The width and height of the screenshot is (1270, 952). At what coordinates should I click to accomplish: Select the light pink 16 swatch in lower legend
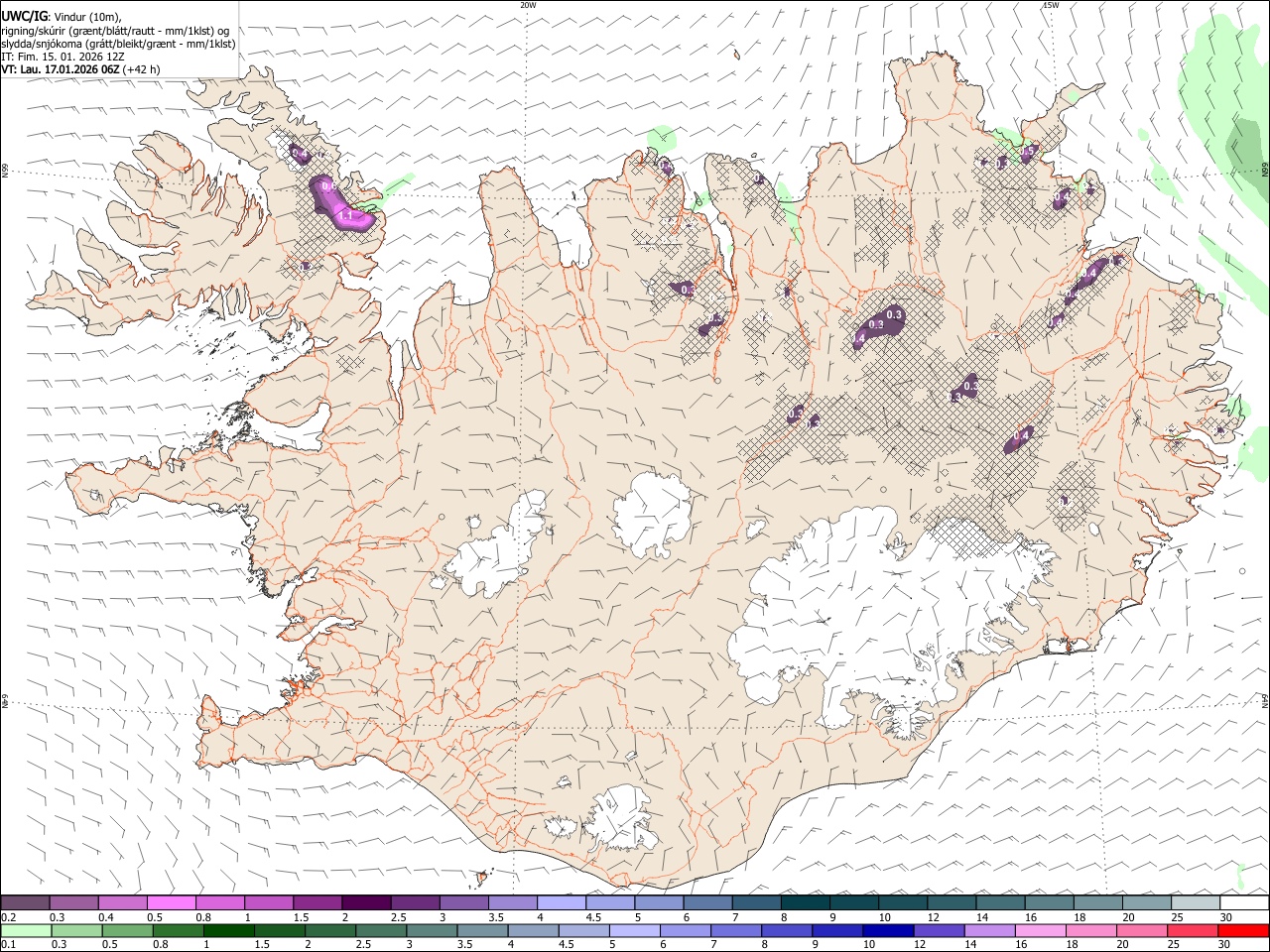[x=1040, y=931]
